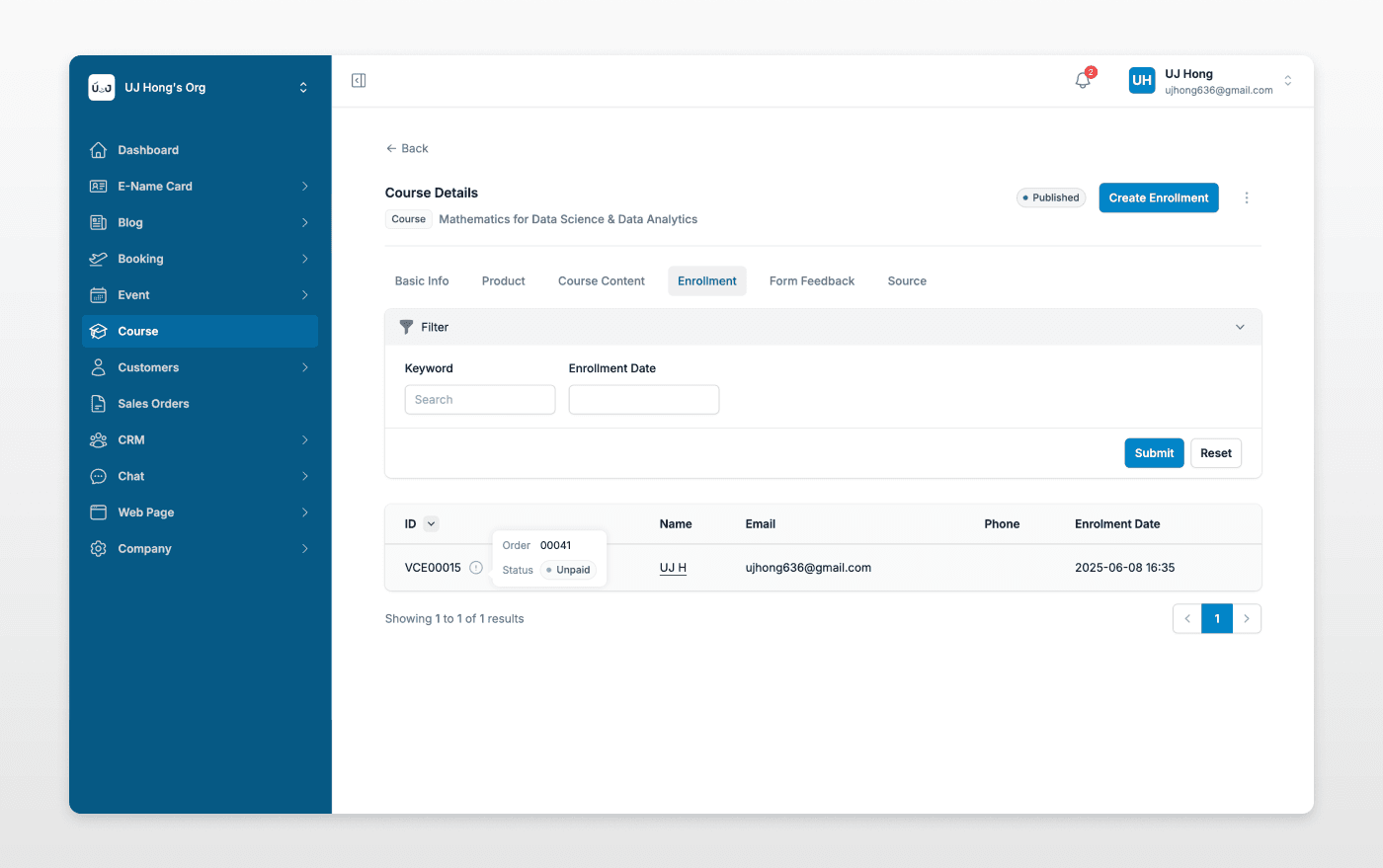Open the ID column sort dropdown
Viewport: 1383px width, 868px height.
point(431,524)
